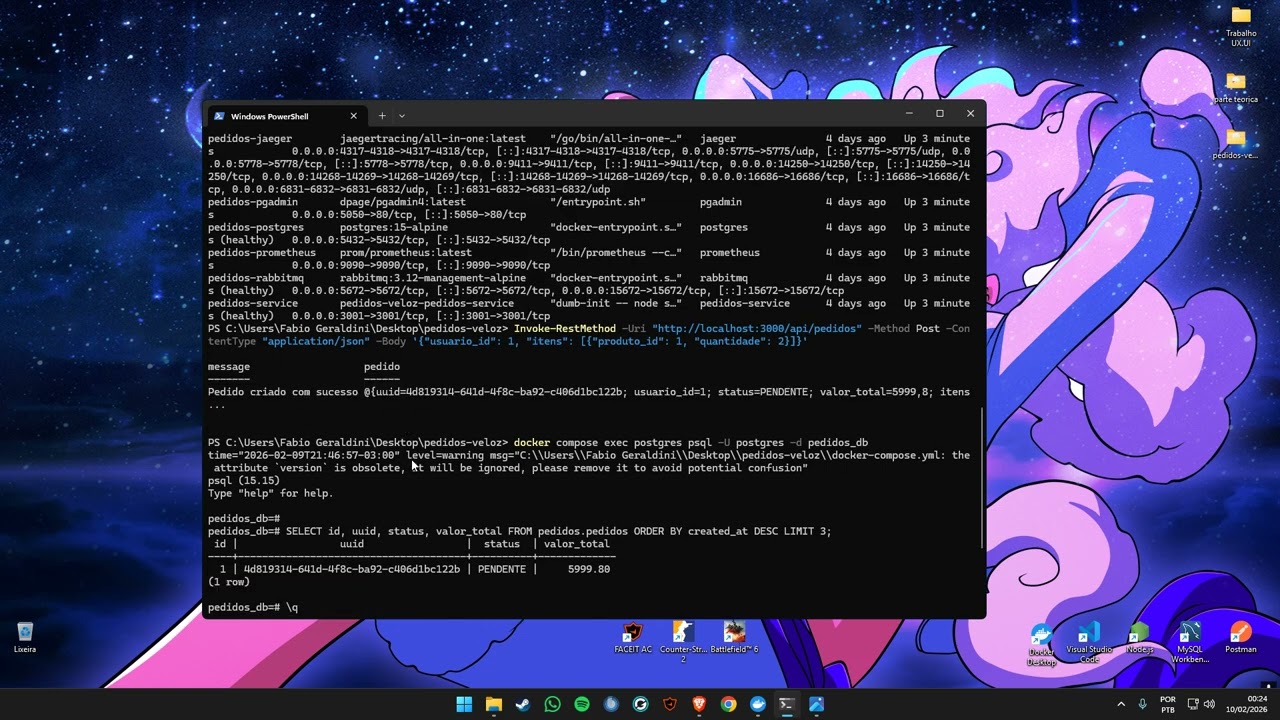Open the Visual Studio Code shortcut
This screenshot has width=1280, height=720.
[x=1089, y=641]
